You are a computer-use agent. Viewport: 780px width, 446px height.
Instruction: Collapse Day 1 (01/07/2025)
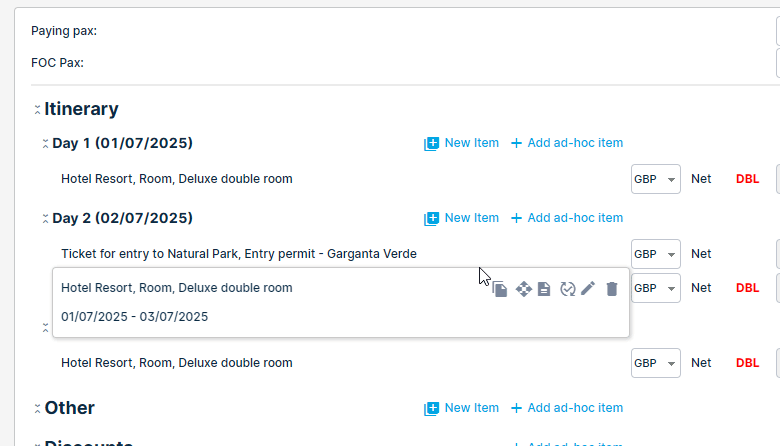(x=45, y=144)
